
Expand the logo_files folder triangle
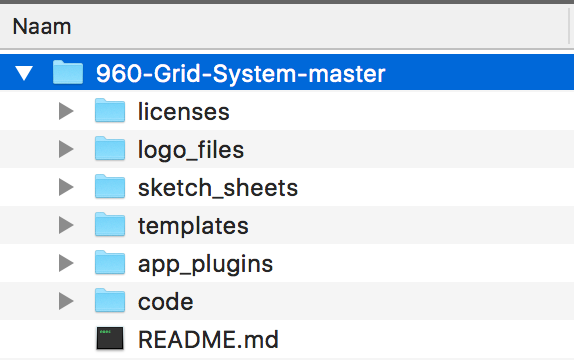pos(66,149)
